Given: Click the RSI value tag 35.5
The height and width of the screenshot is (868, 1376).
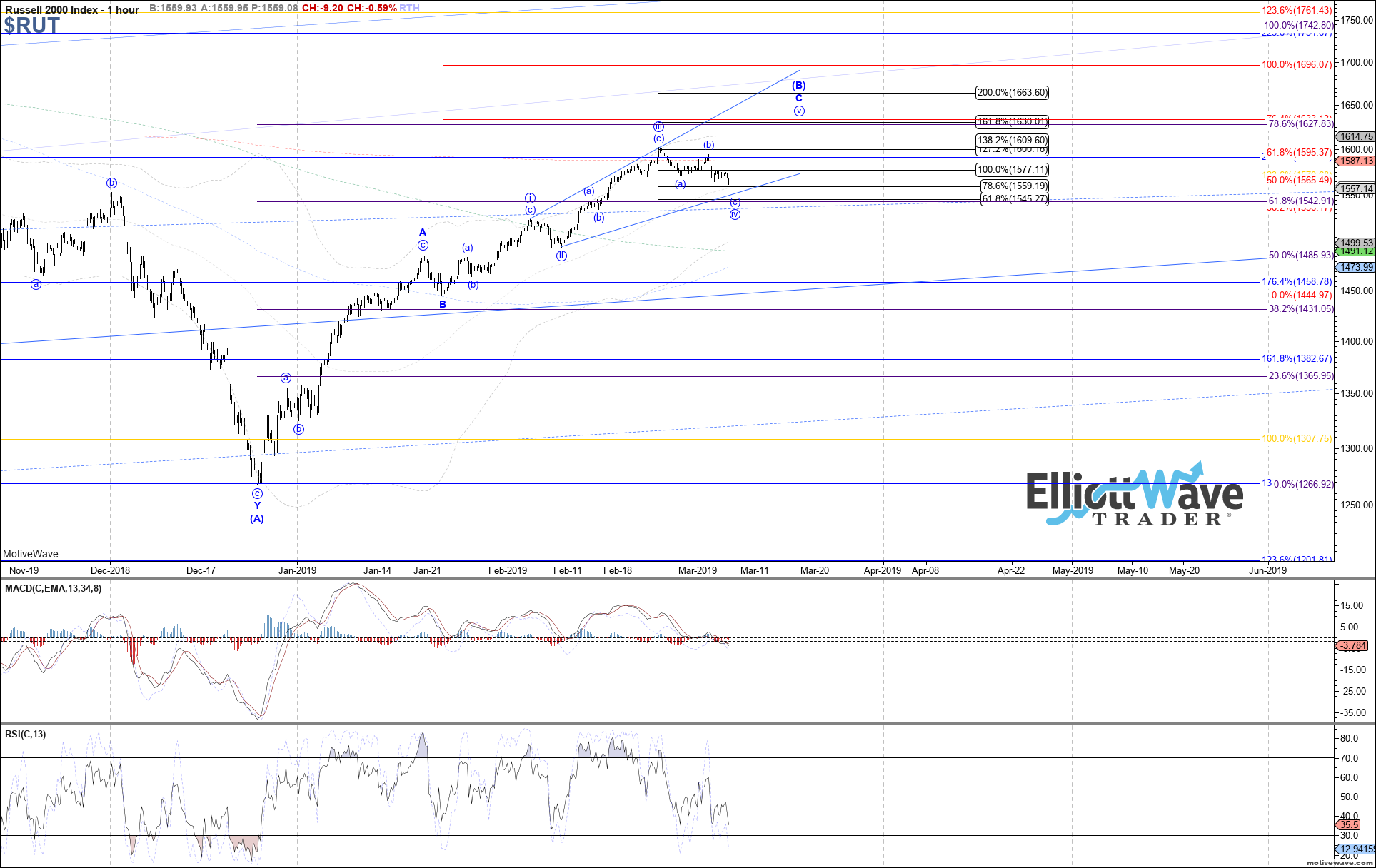Looking at the screenshot, I should (1349, 824).
